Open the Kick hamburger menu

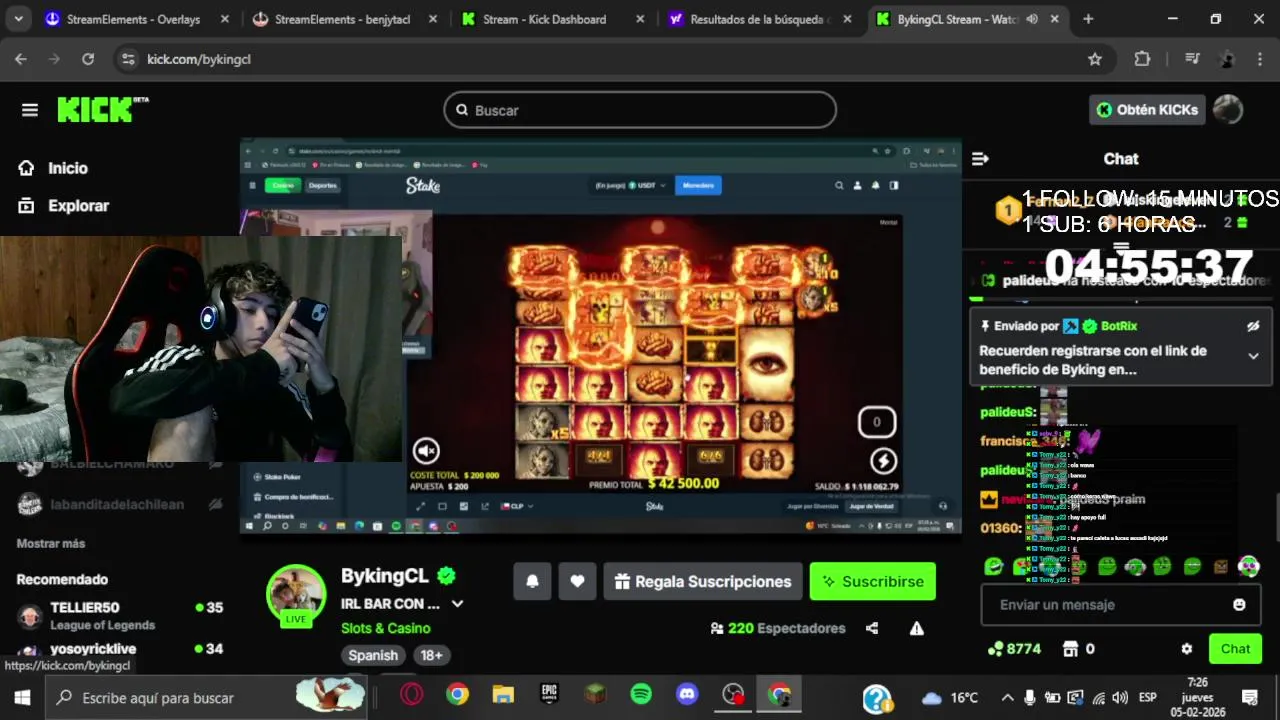(x=29, y=110)
